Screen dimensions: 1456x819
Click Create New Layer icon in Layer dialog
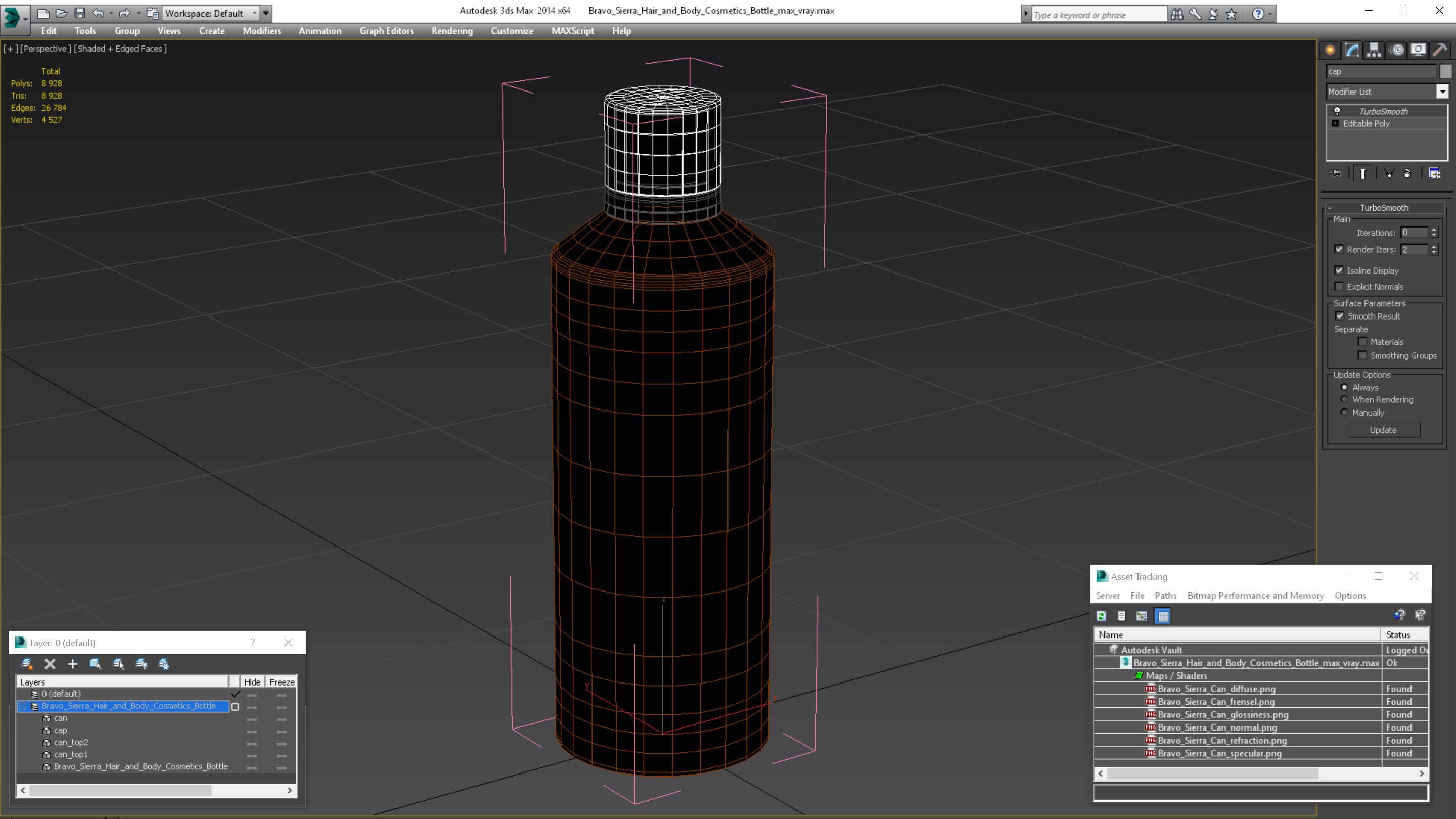pyautogui.click(x=27, y=664)
